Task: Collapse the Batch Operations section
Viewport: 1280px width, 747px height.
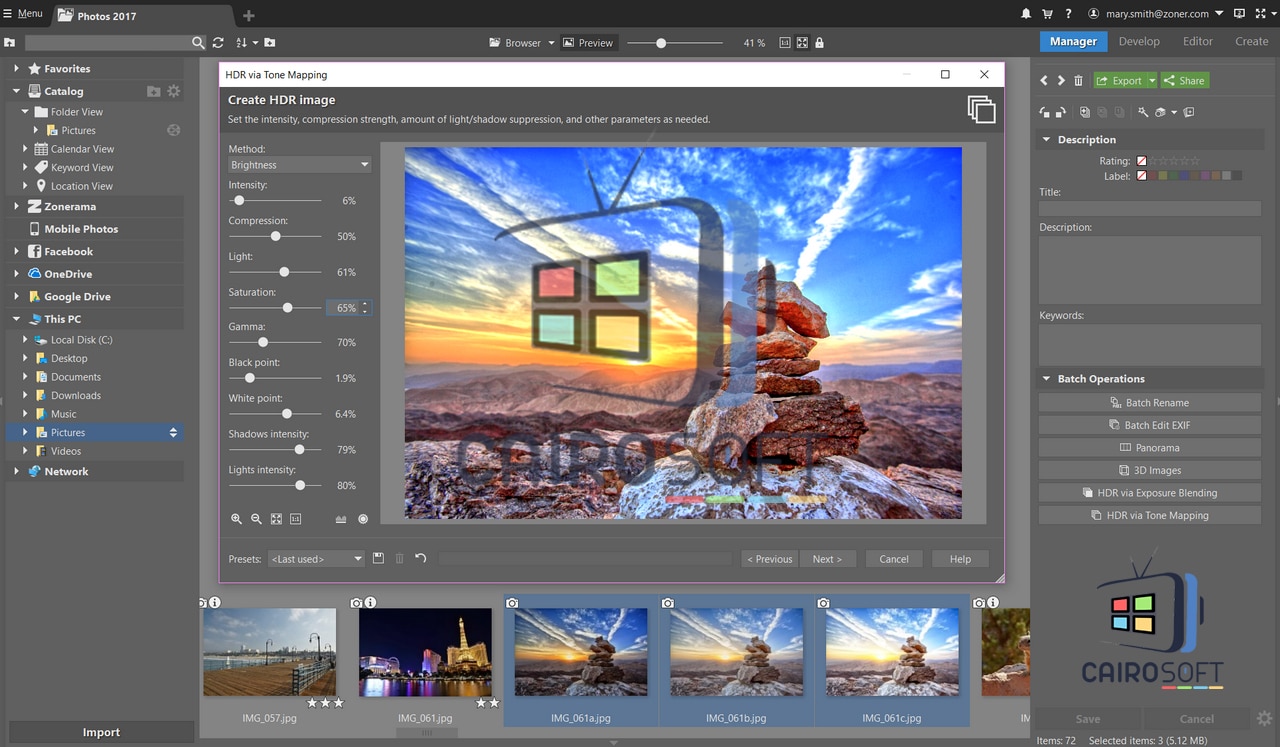Action: point(1047,379)
